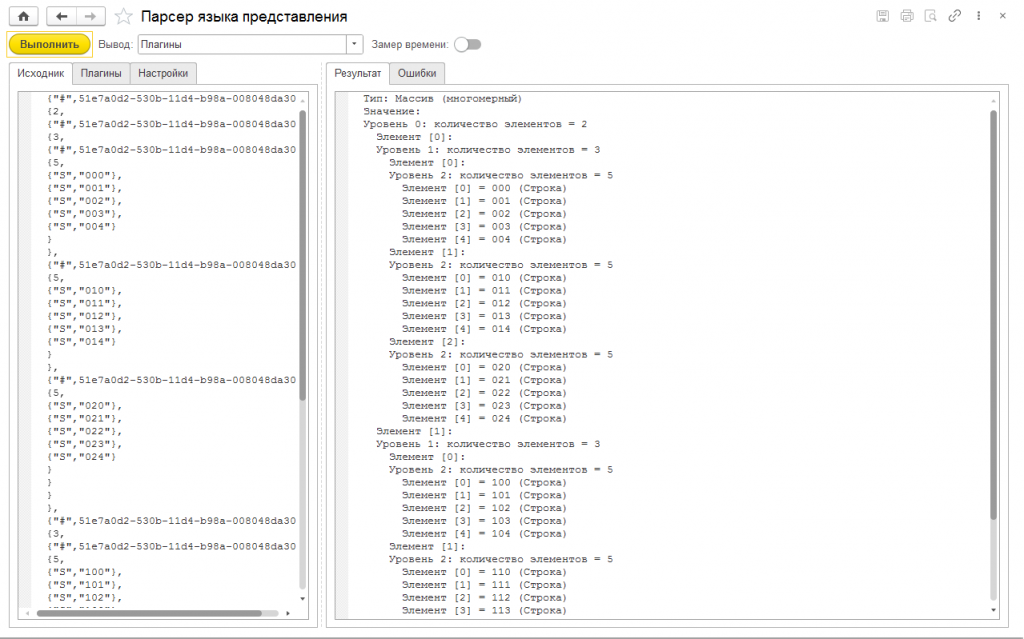Image resolution: width=1024 pixels, height=639 pixels.
Task: Click source line {"S","014"}
Action: pyautogui.click(x=82, y=342)
